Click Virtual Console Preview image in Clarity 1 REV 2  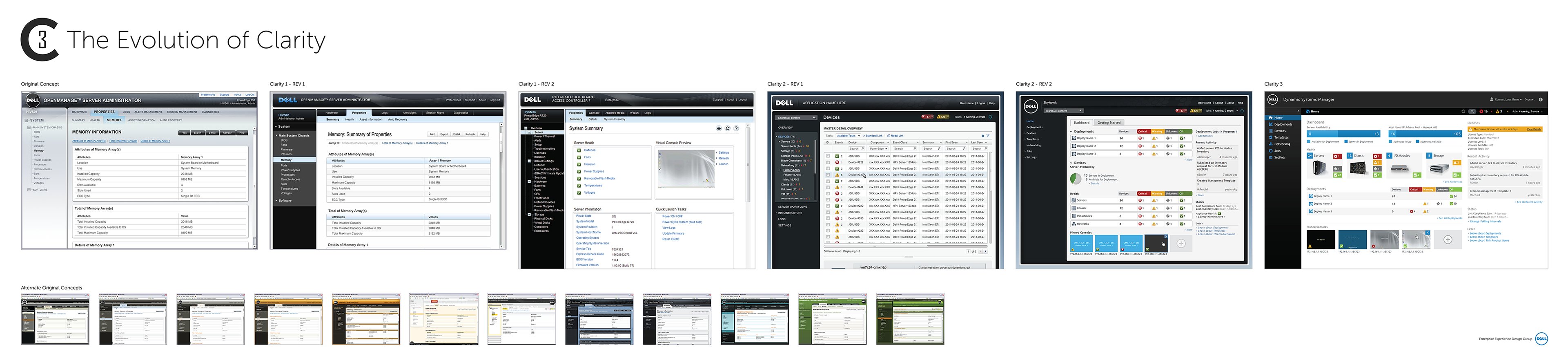tap(686, 169)
